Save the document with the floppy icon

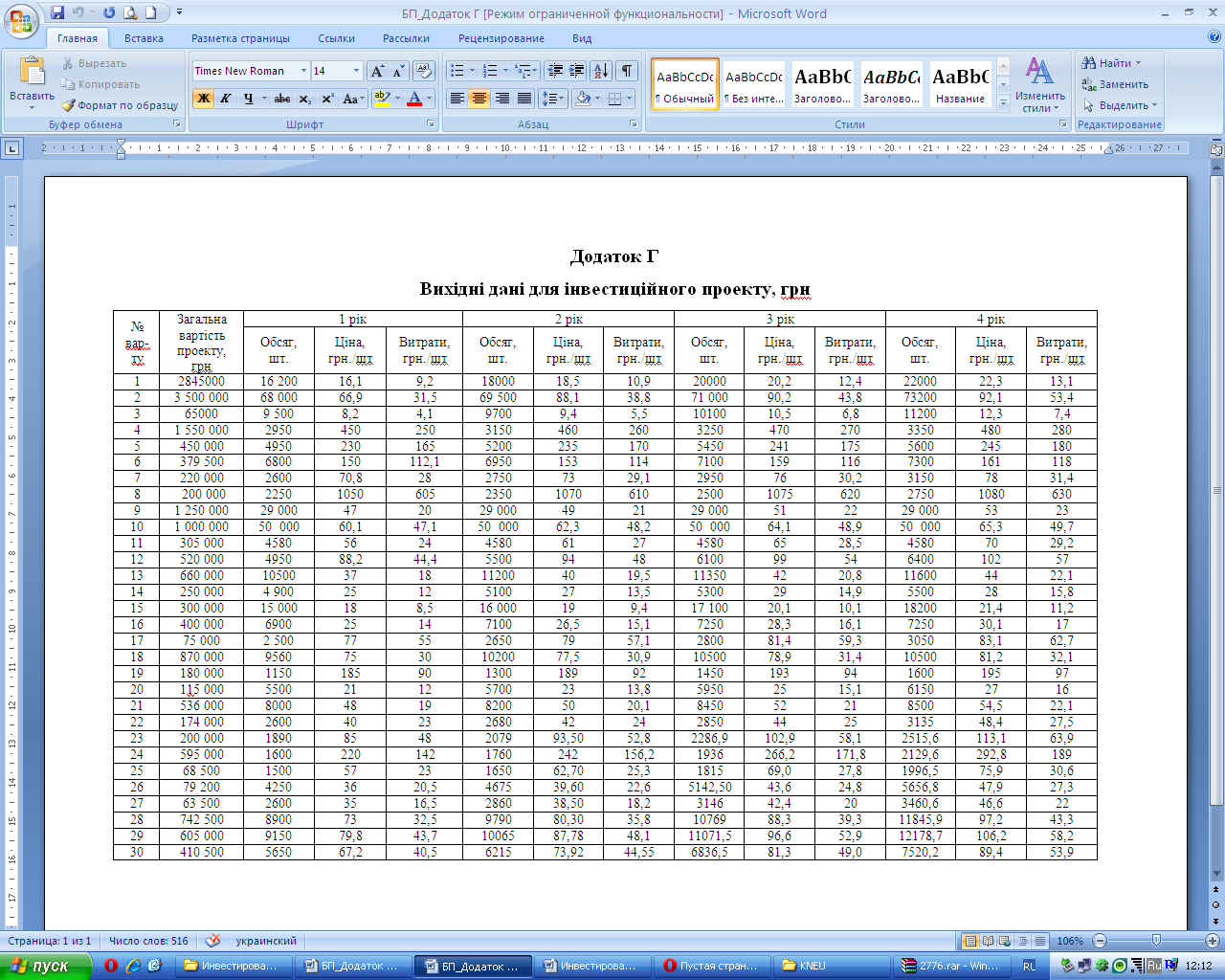57,12
